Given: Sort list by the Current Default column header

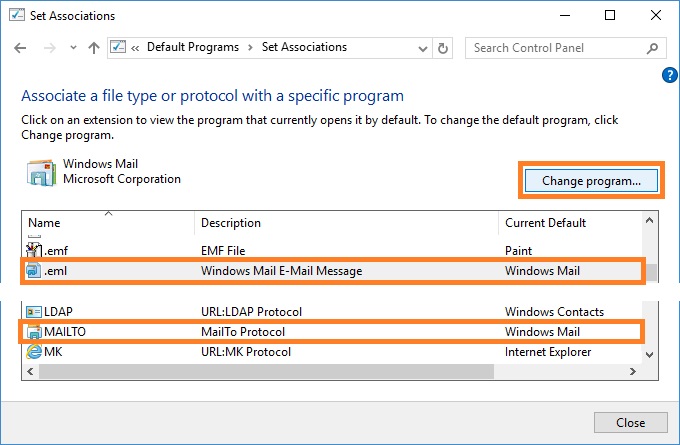Looking at the screenshot, I should tap(570, 223).
